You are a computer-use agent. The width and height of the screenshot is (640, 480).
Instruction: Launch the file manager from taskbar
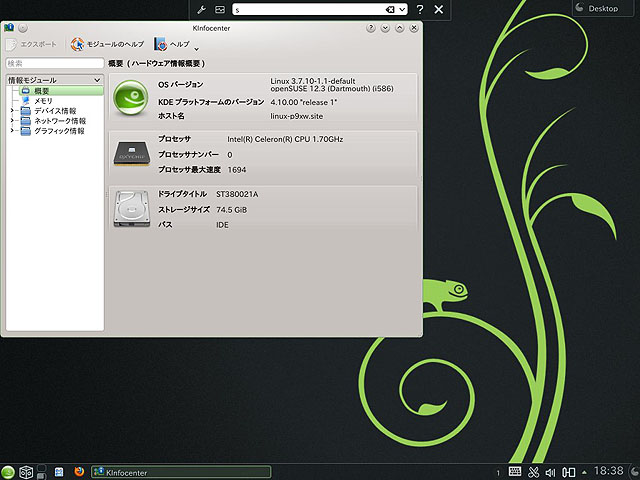click(59, 472)
